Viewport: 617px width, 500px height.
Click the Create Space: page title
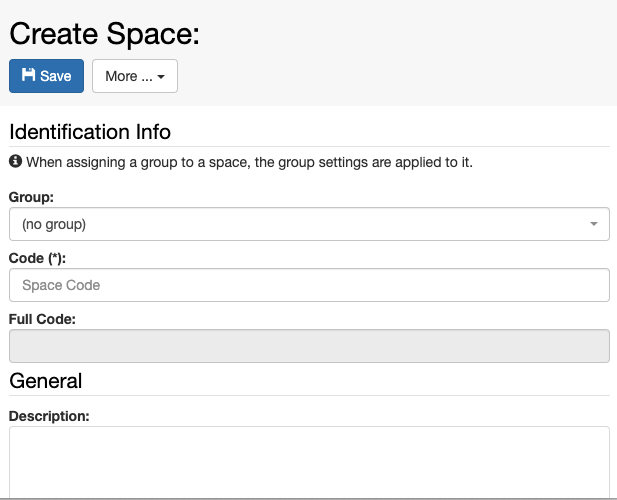click(105, 34)
